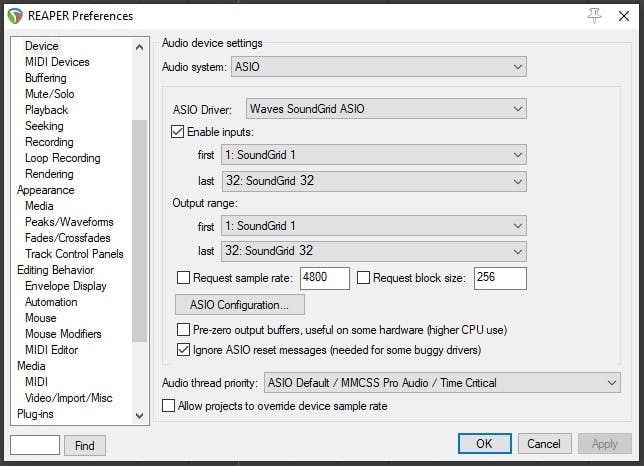Open the Mouse Modifiers page
Image resolution: width=644 pixels, height=466 pixels.
(x=63, y=334)
